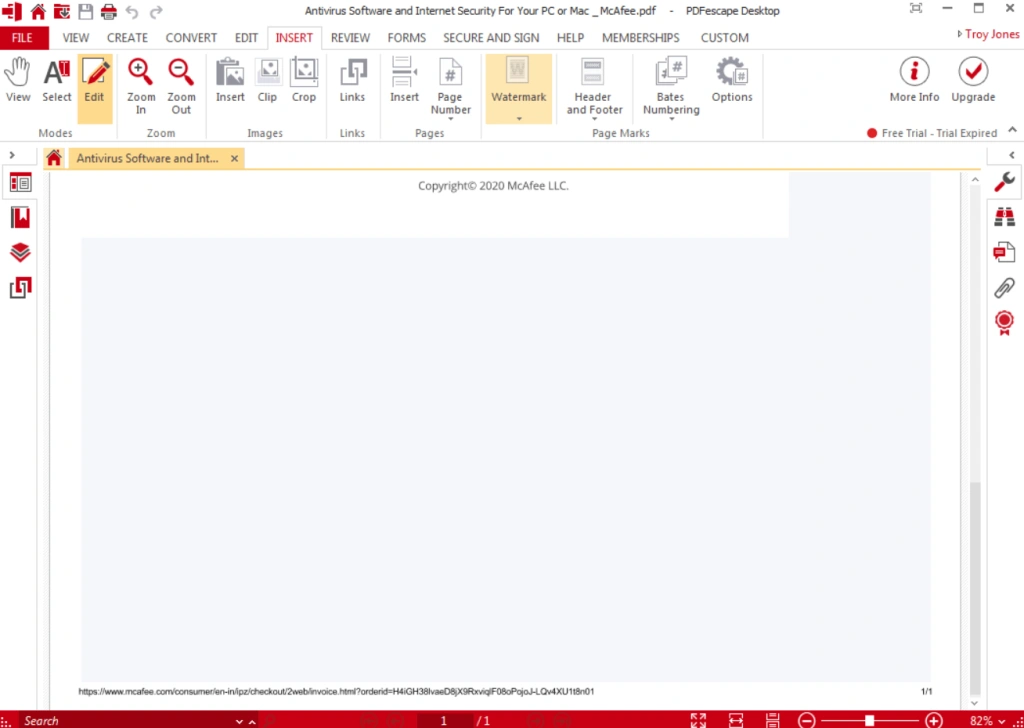Click the zoom slider handle
This screenshot has height=728, width=1024.
[x=869, y=721]
